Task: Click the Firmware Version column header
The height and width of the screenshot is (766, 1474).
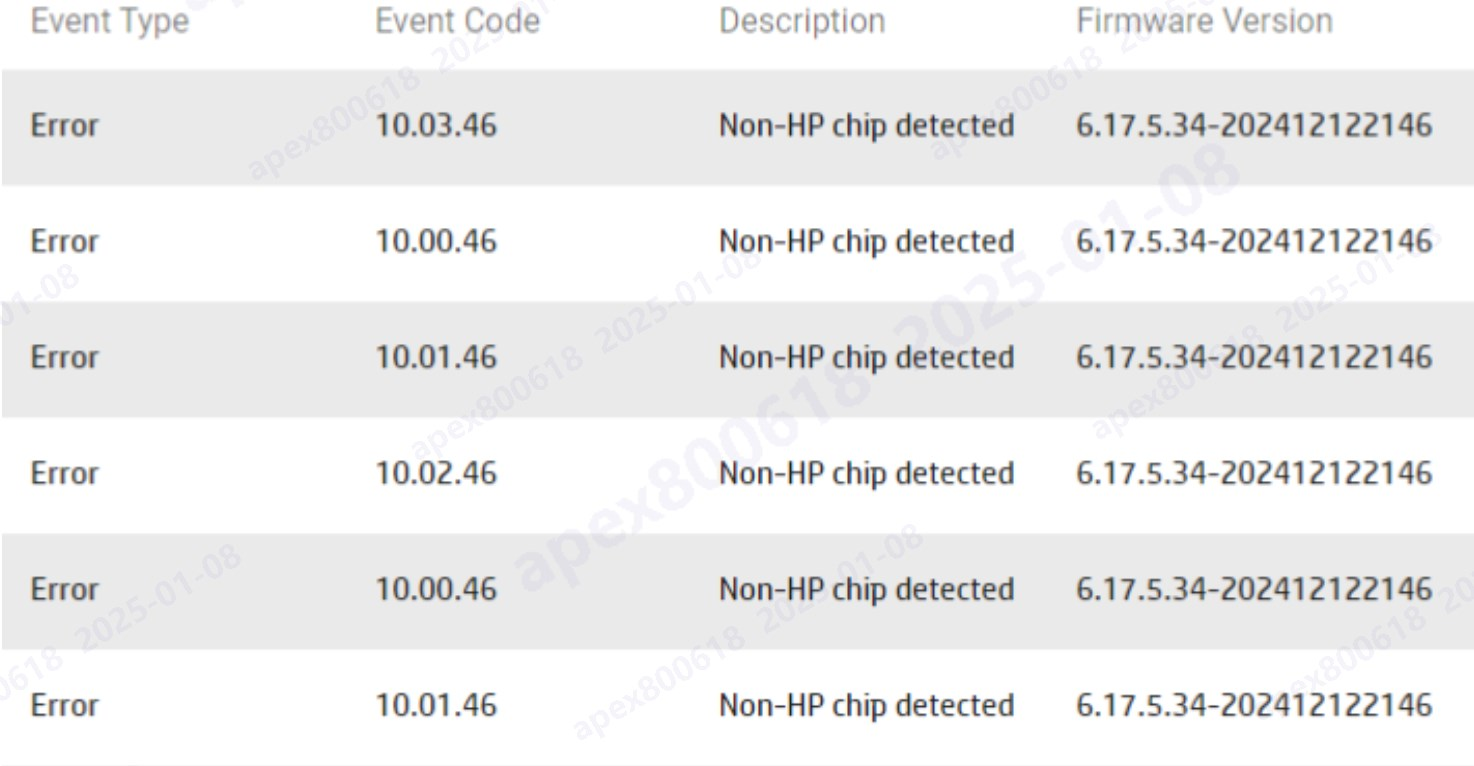Action: coord(1204,21)
